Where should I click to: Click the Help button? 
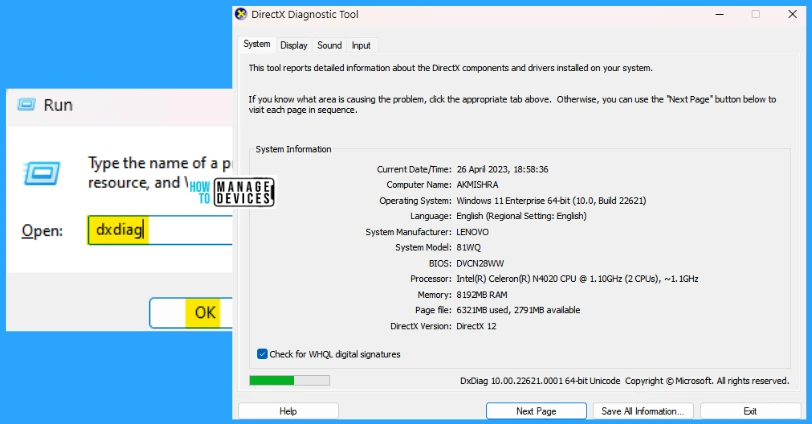[x=288, y=411]
